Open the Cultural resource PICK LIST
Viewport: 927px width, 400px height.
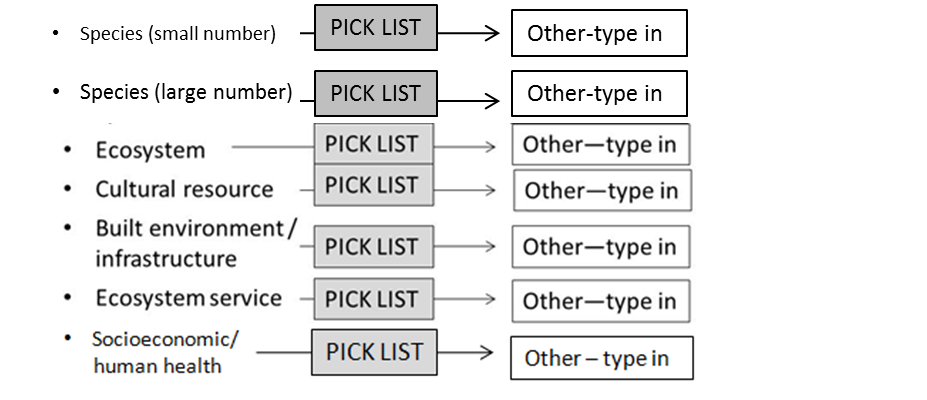(x=372, y=186)
